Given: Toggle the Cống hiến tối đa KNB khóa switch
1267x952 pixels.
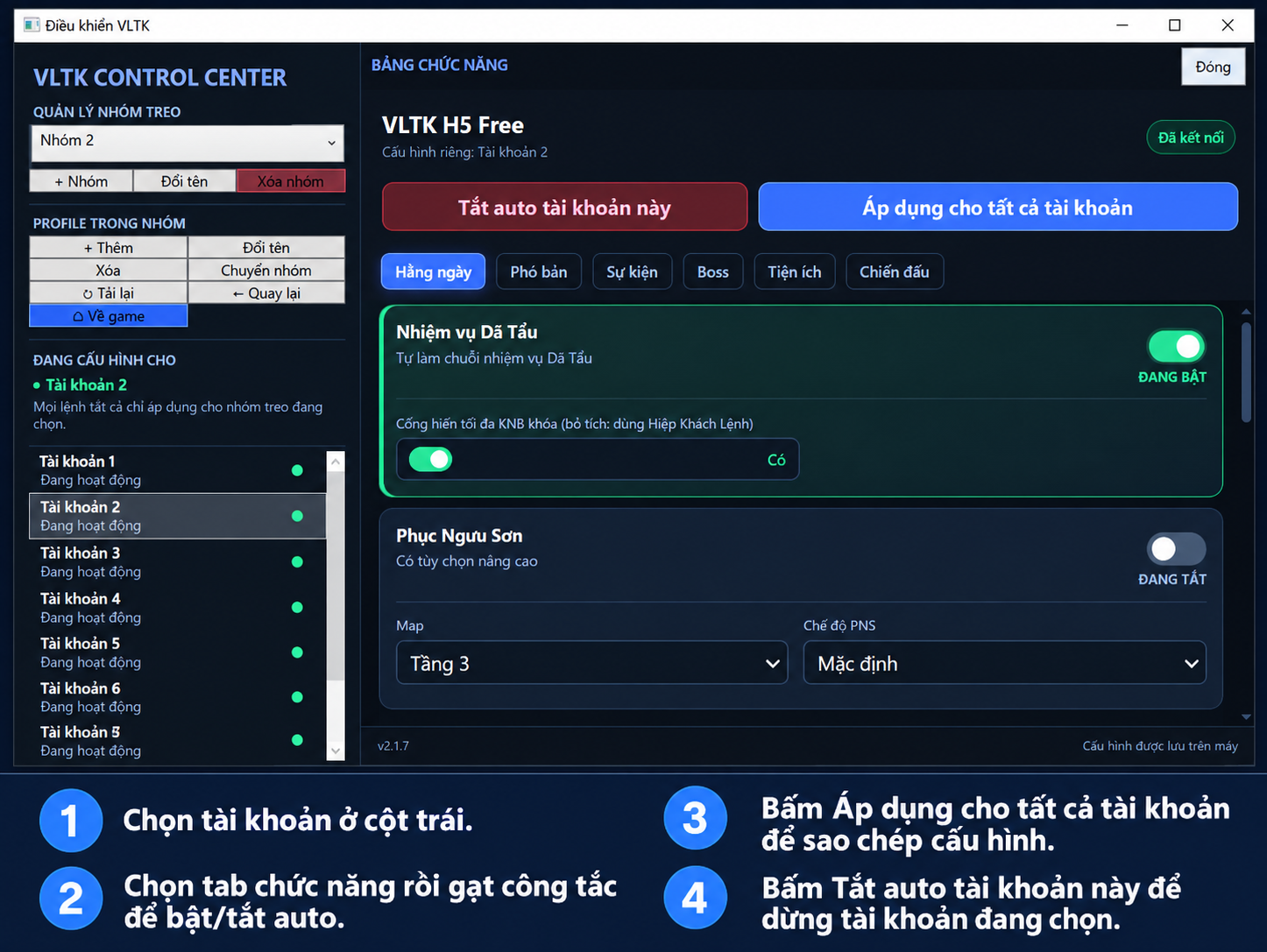Looking at the screenshot, I should coord(430,459).
